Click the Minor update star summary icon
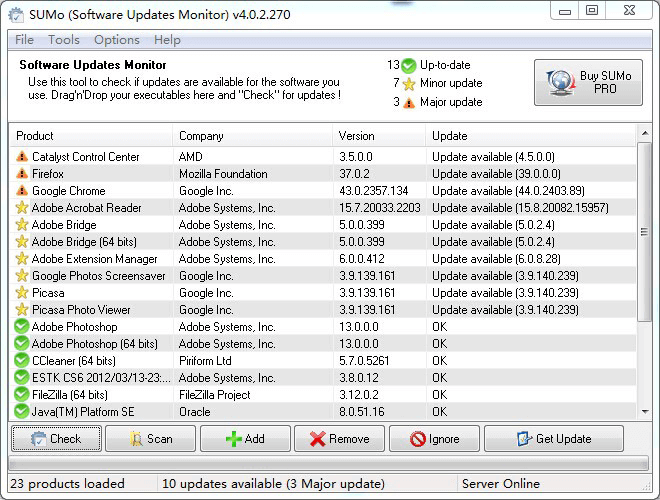This screenshot has width=660, height=500. (409, 84)
